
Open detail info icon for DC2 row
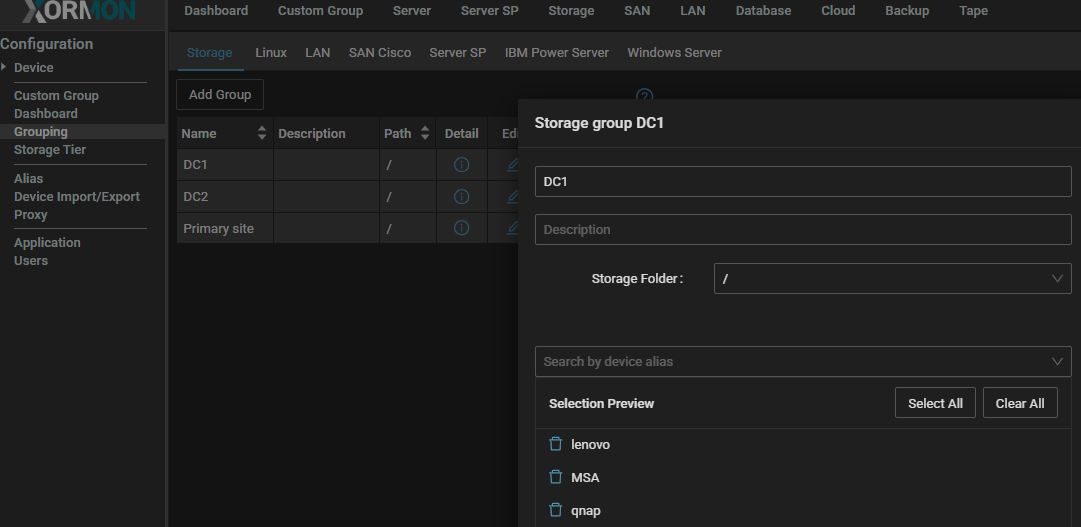click(x=461, y=197)
